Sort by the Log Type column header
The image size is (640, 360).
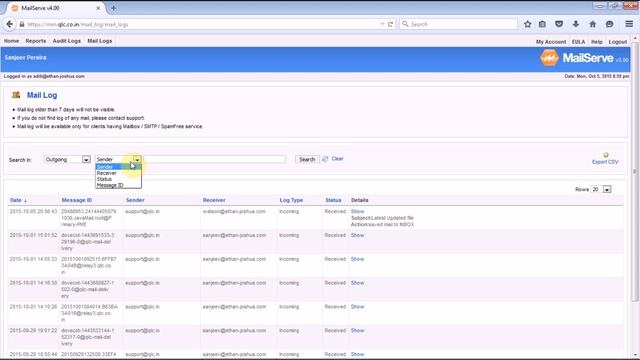(291, 200)
